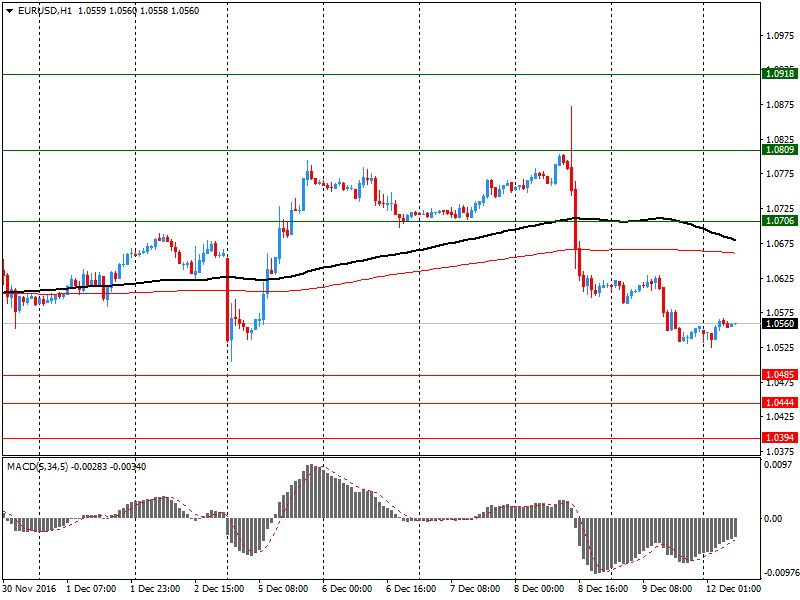
Task: Click the 2 Dec 15:00 time axis label
Action: 219,589
